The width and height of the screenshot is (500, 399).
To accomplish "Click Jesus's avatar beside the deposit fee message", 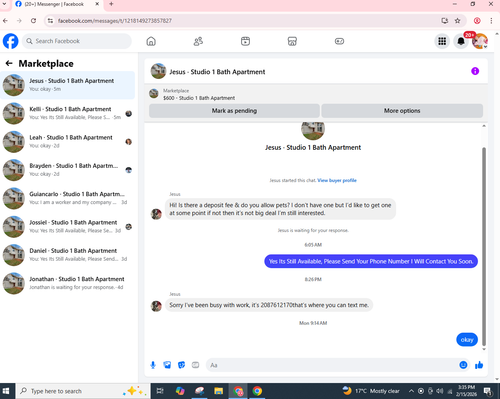I will point(156,214).
